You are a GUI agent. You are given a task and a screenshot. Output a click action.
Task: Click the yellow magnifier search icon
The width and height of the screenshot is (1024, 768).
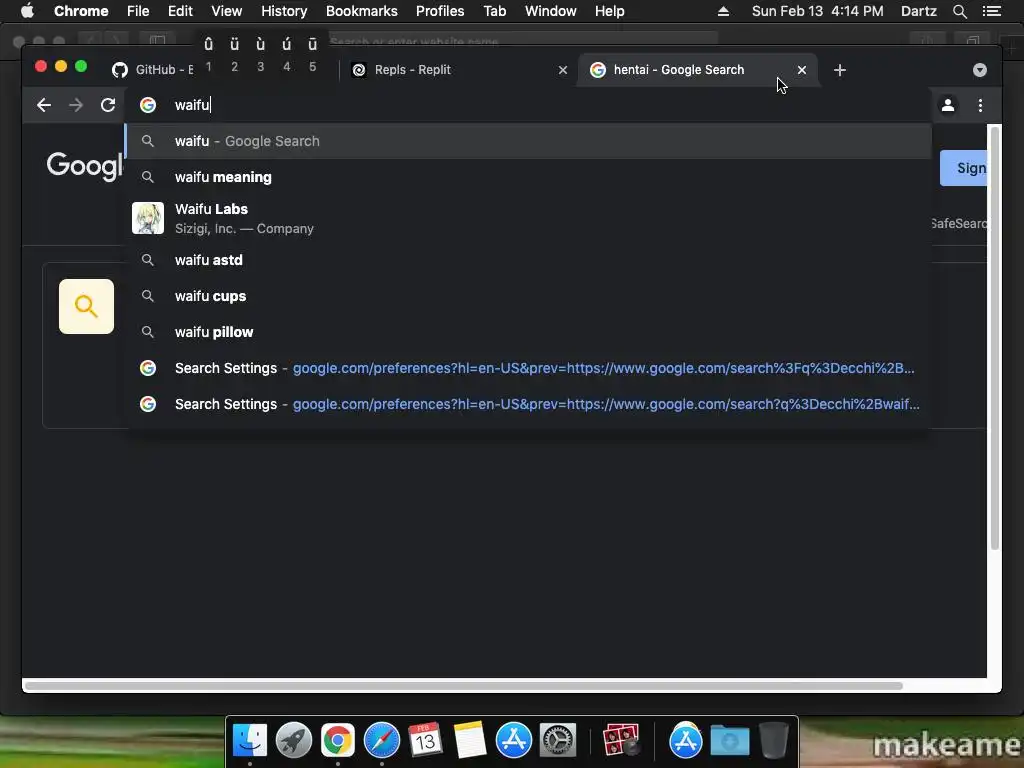86,306
